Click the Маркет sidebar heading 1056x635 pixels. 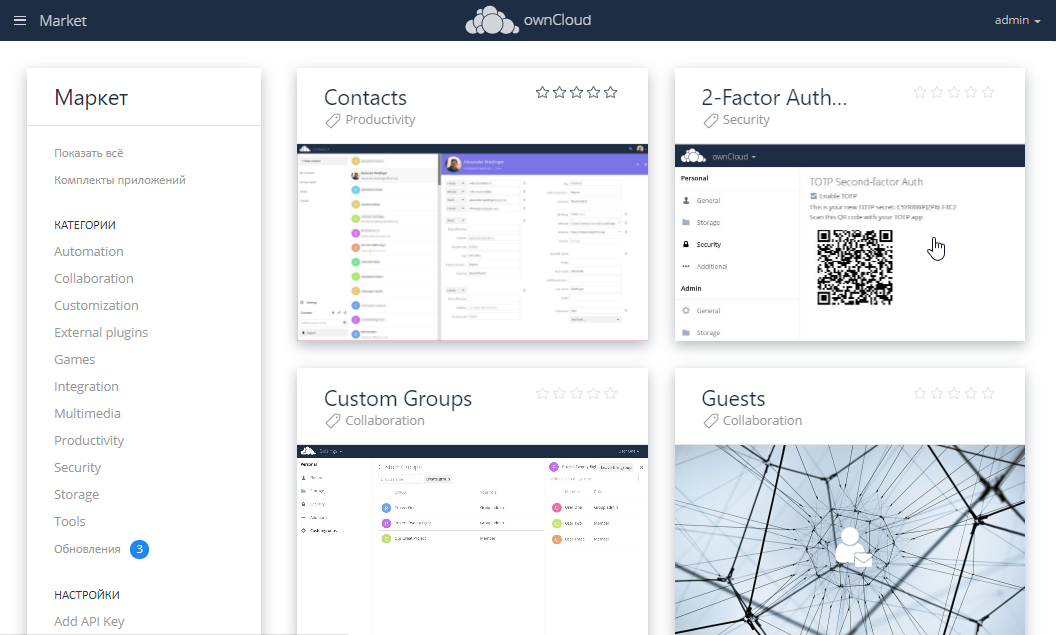(x=91, y=98)
